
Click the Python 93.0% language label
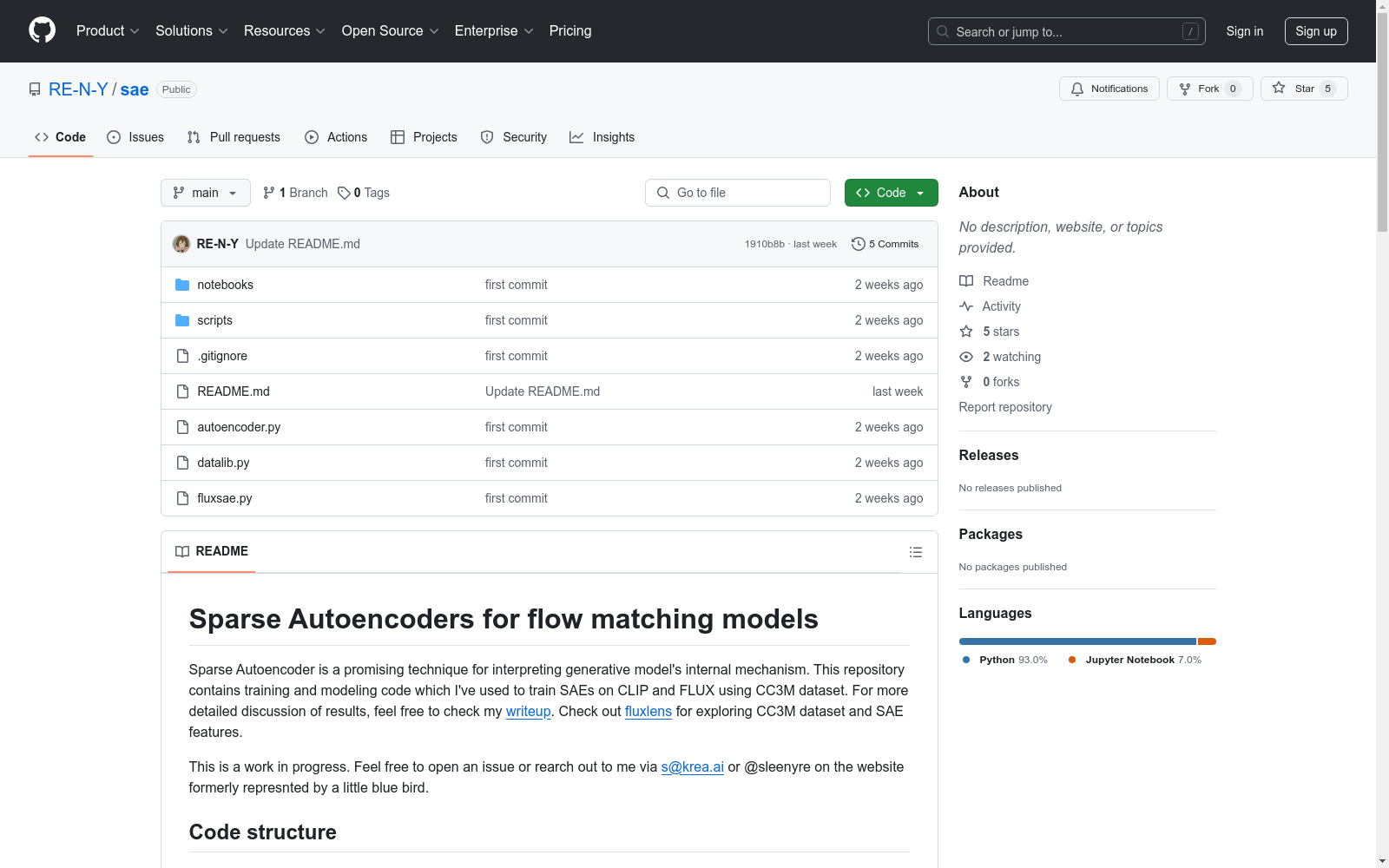[x=1005, y=660]
